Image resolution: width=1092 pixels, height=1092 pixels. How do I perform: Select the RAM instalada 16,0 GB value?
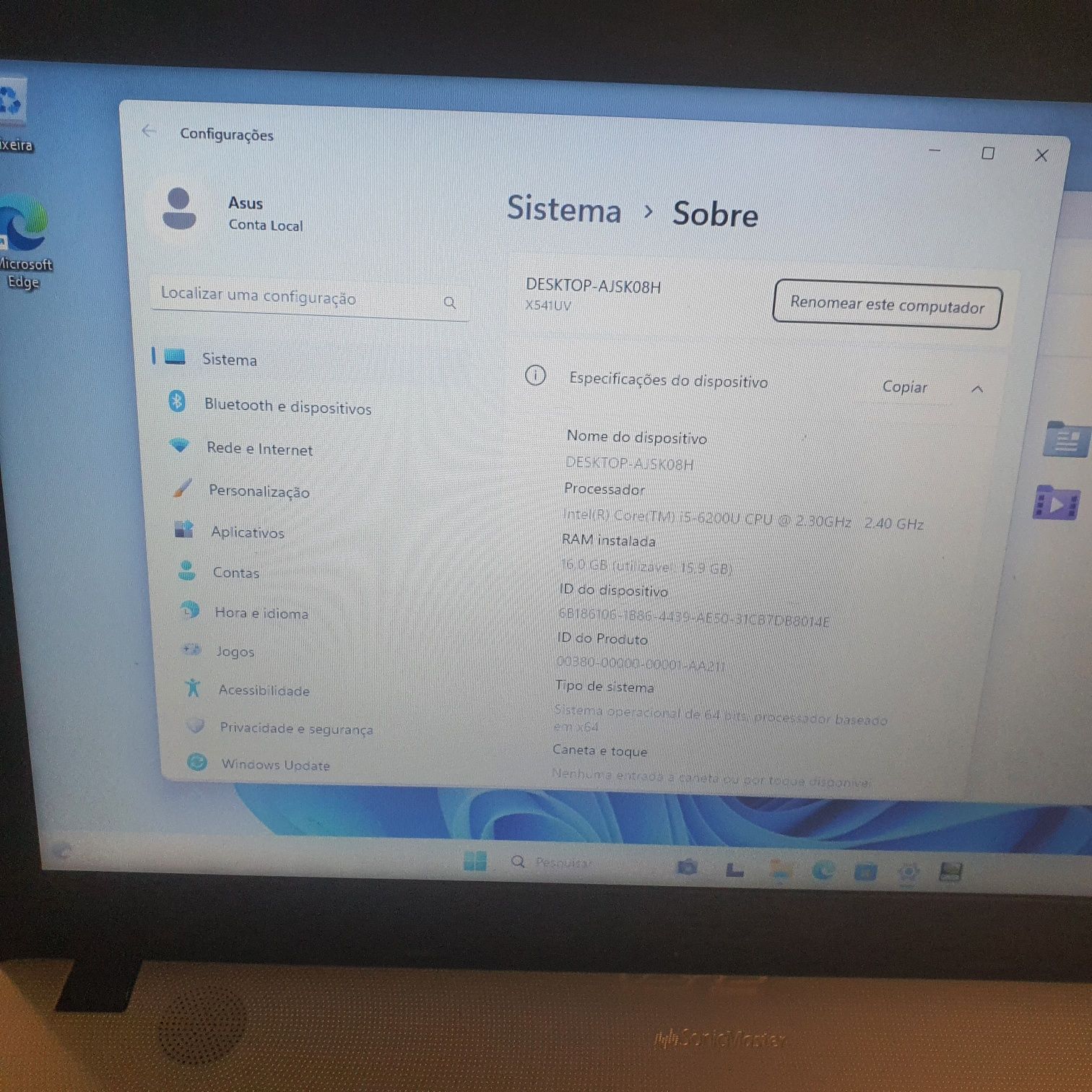tap(646, 566)
